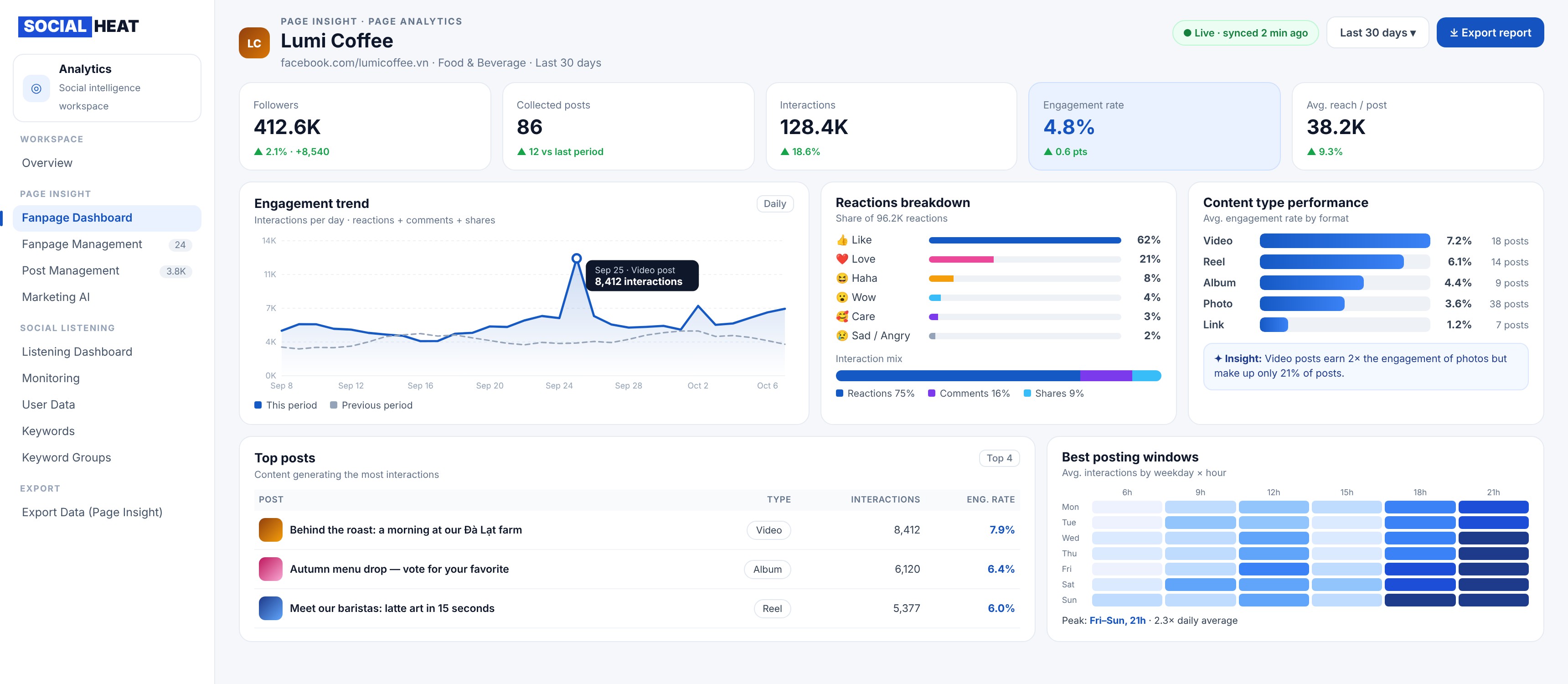This screenshot has width=1568, height=684.
Task: Open the 'Meet our baristas' post thumbnail
Action: [270, 608]
